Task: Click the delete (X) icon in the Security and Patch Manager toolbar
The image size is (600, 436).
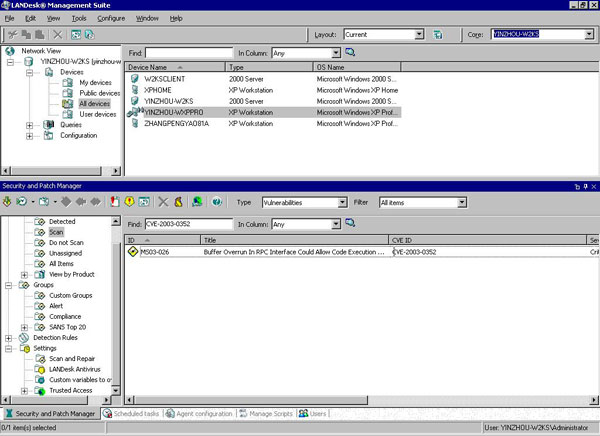Action: 163,201
